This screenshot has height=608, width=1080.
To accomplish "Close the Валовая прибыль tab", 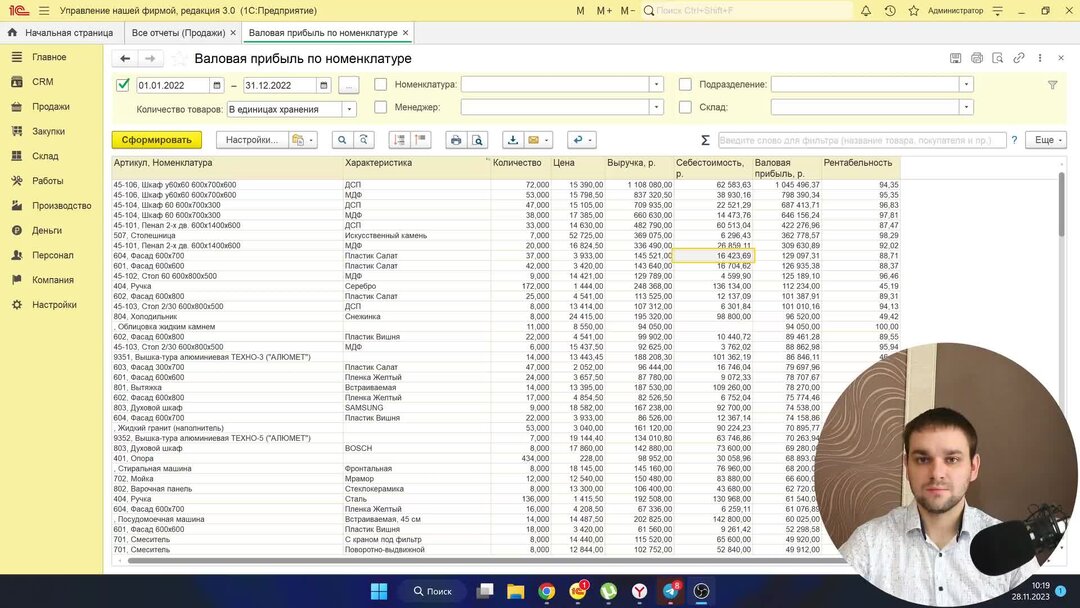I will click(405, 32).
